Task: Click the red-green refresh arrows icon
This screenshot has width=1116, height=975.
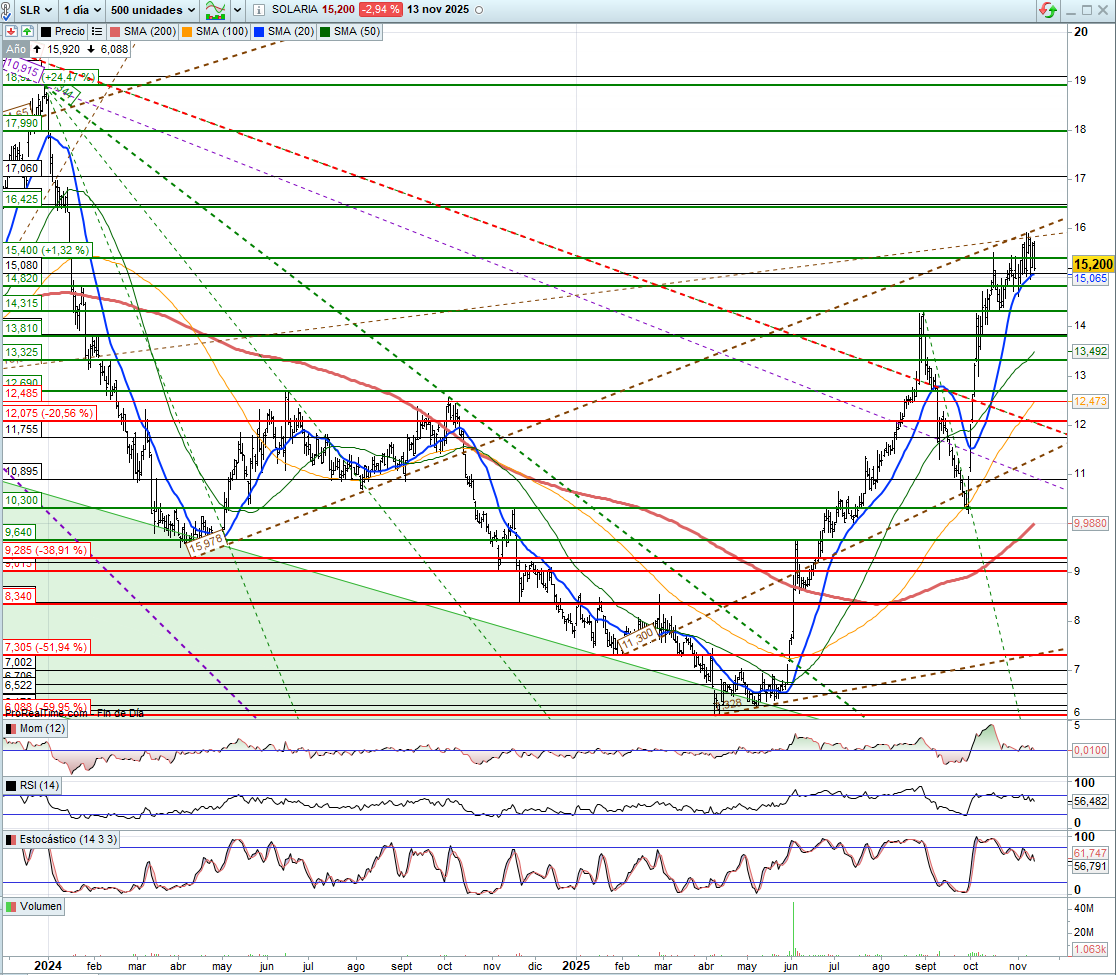Action: (1047, 10)
